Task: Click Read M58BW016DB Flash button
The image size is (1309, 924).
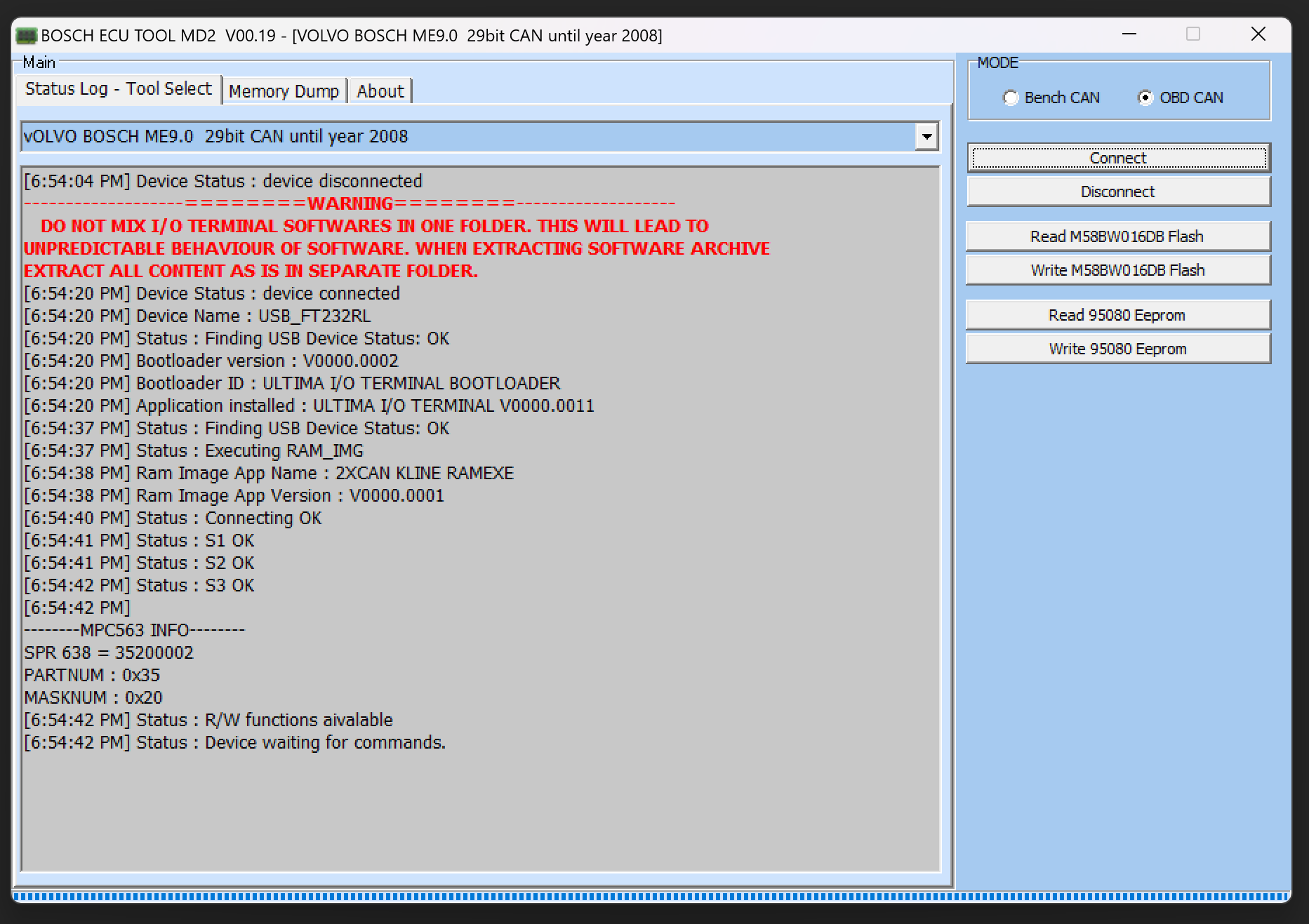Action: pyautogui.click(x=1118, y=237)
